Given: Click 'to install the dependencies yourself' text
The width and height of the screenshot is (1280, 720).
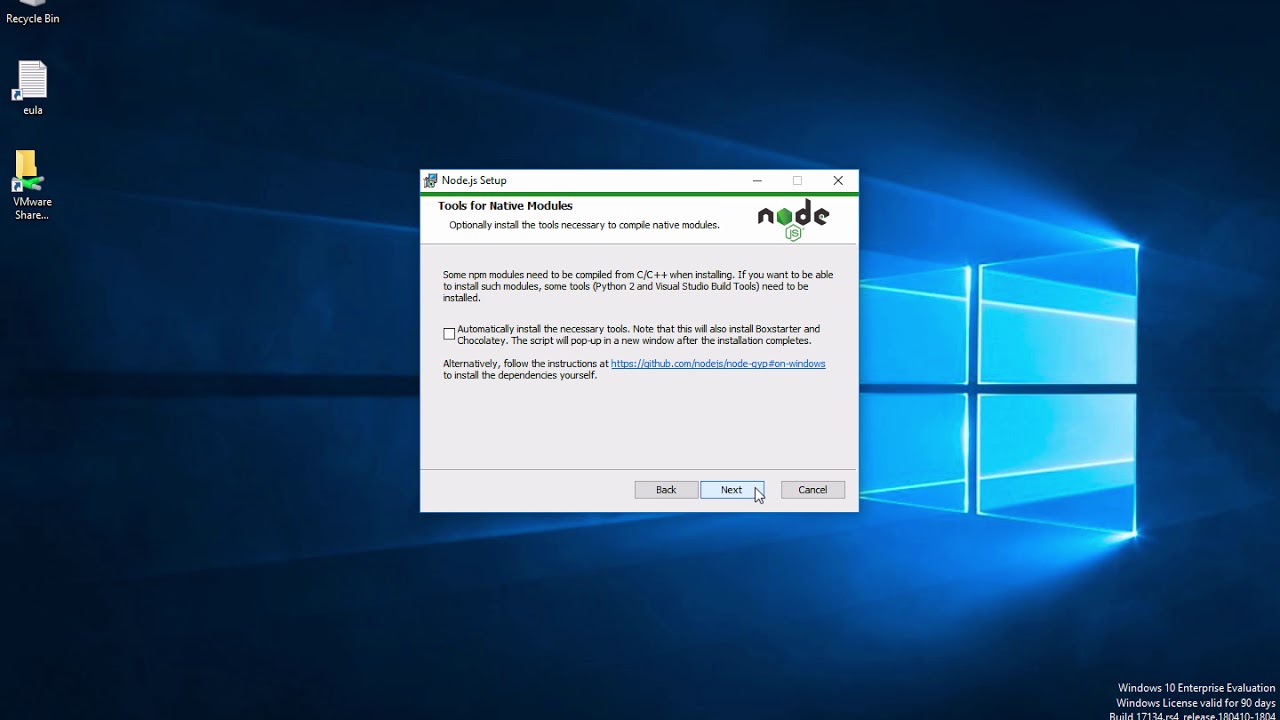Looking at the screenshot, I should (x=520, y=376).
